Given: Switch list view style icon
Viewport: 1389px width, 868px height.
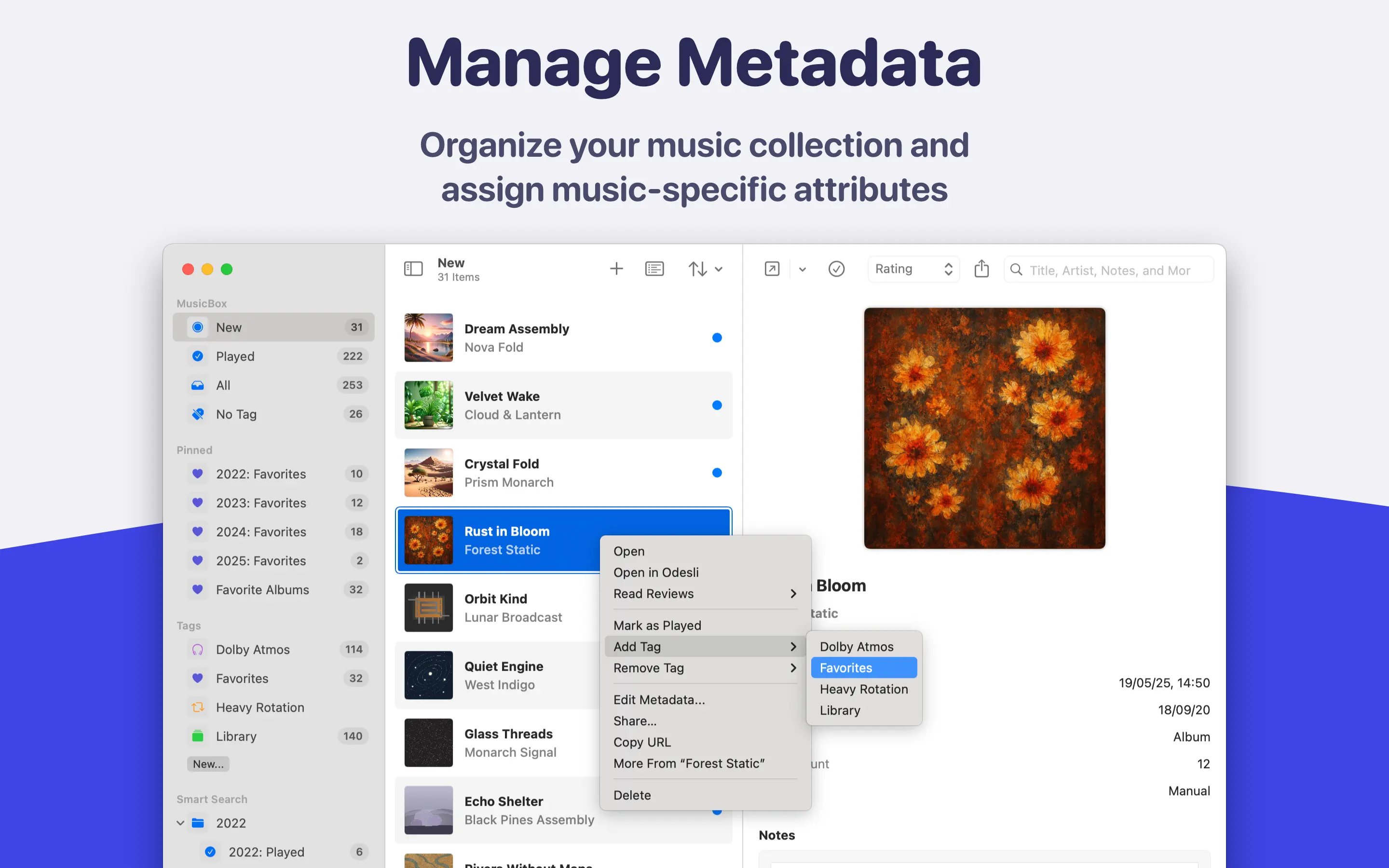Looking at the screenshot, I should click(654, 269).
